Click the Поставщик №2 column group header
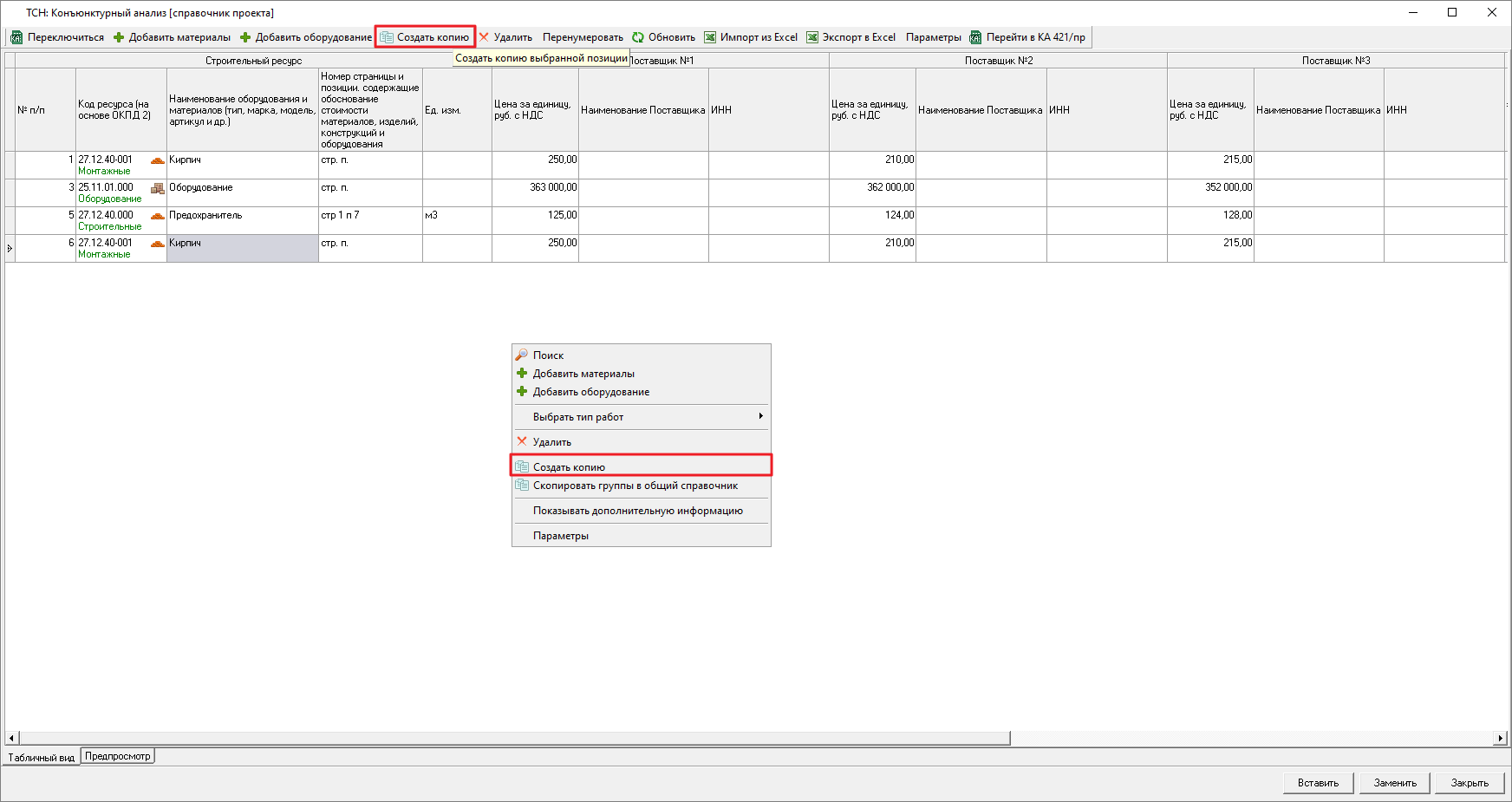 point(998,61)
